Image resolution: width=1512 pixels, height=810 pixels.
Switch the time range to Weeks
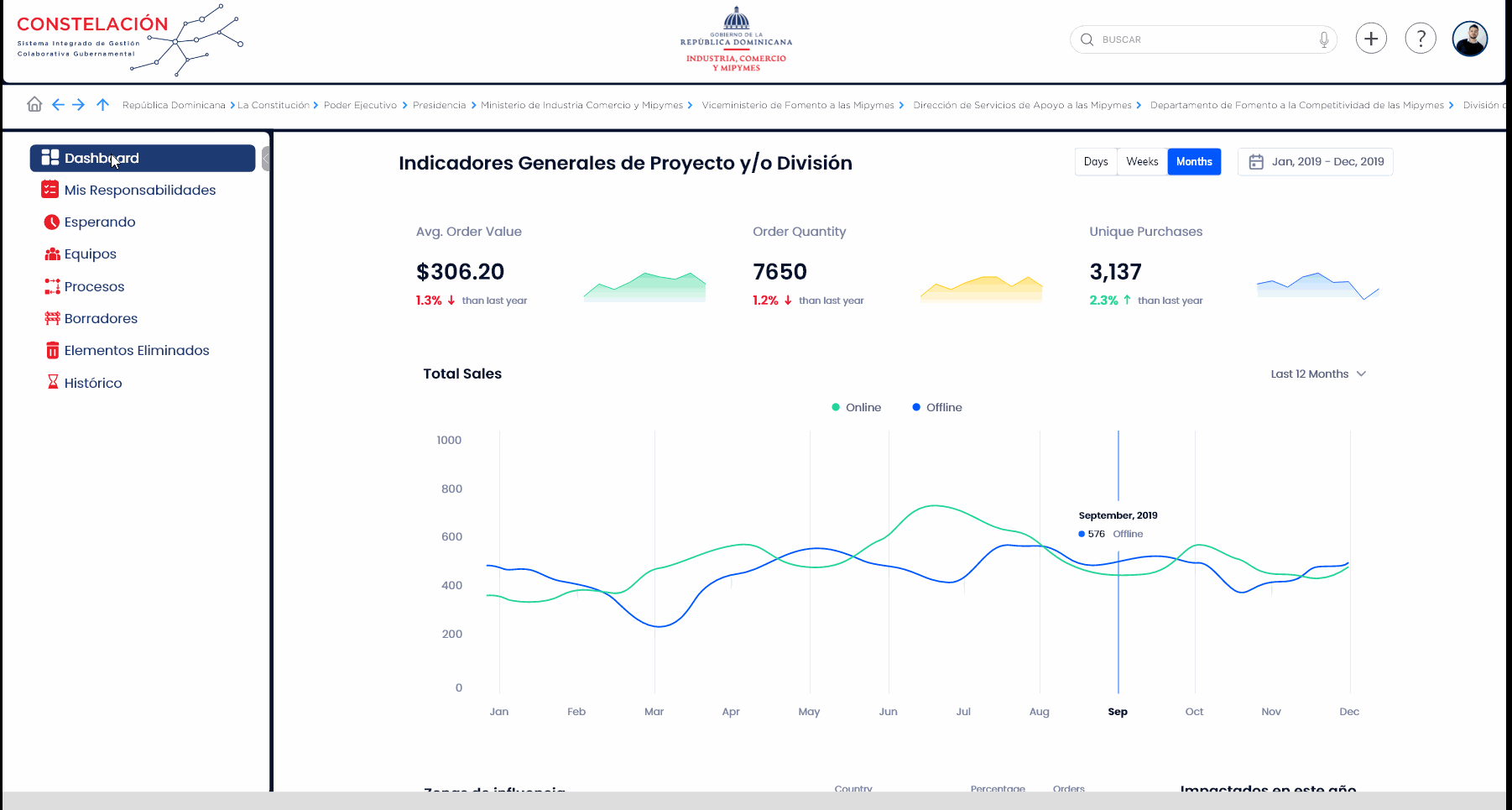[1142, 162]
